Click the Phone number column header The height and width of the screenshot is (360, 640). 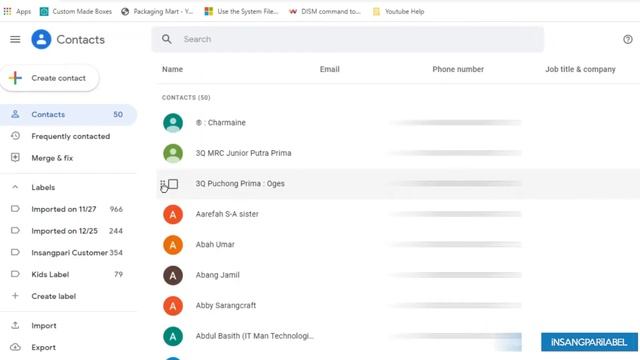coord(458,69)
